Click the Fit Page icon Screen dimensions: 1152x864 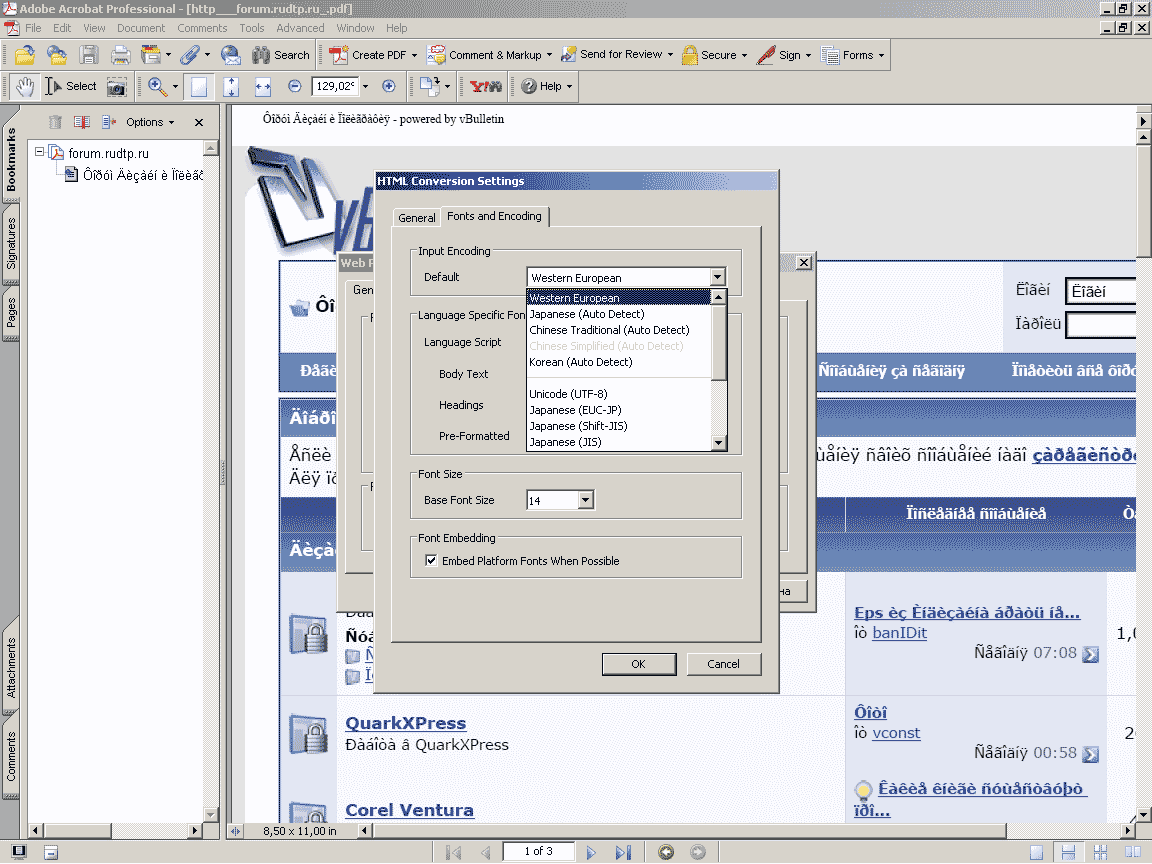pyautogui.click(x=231, y=87)
